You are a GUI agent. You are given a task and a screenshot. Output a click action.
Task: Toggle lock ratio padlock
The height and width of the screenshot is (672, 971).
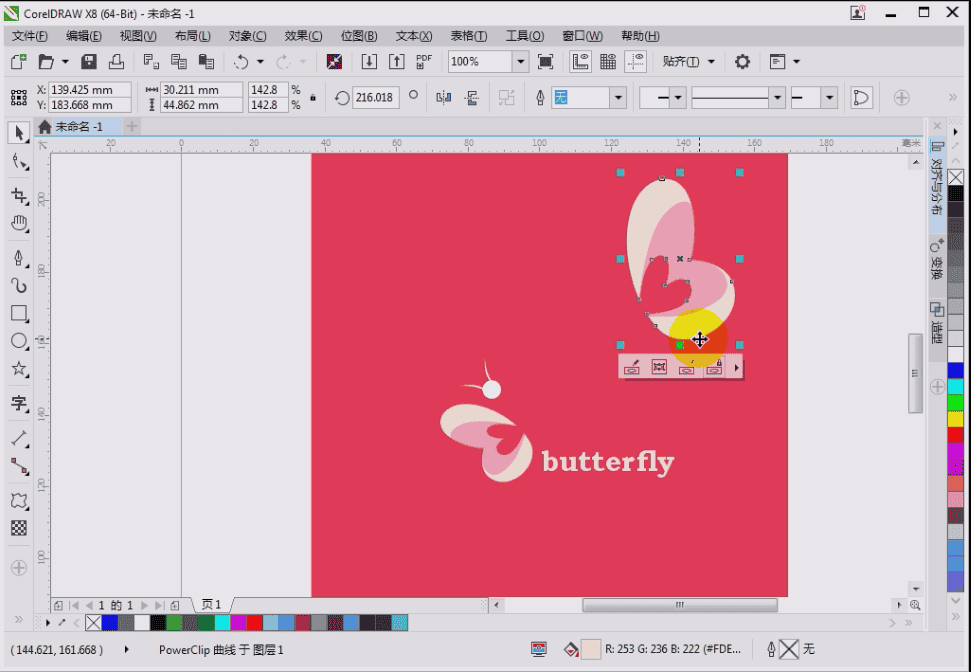pos(313,97)
